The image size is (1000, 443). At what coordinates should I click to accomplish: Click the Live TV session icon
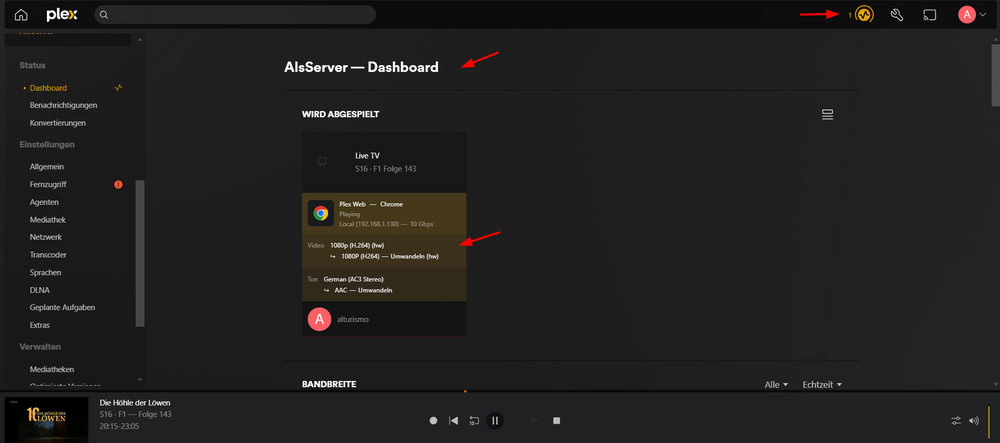click(322, 161)
